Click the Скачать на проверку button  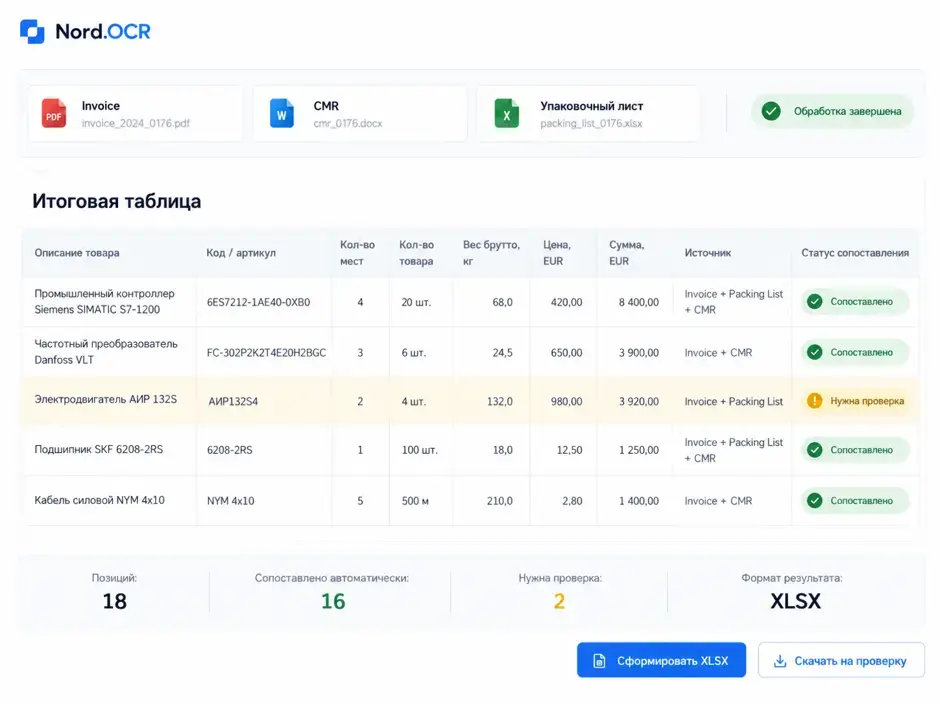[x=841, y=660]
